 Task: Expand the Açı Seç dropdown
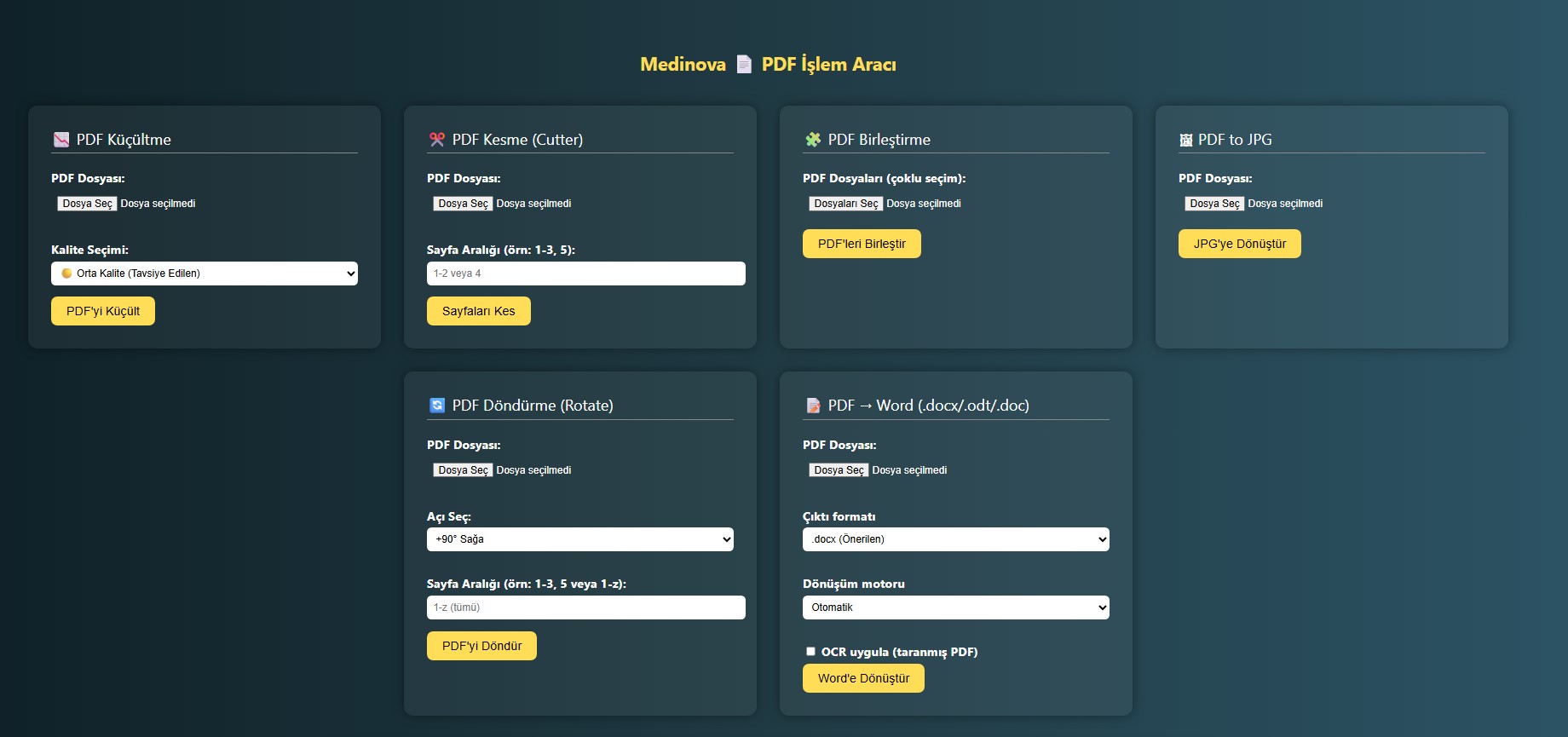[579, 539]
